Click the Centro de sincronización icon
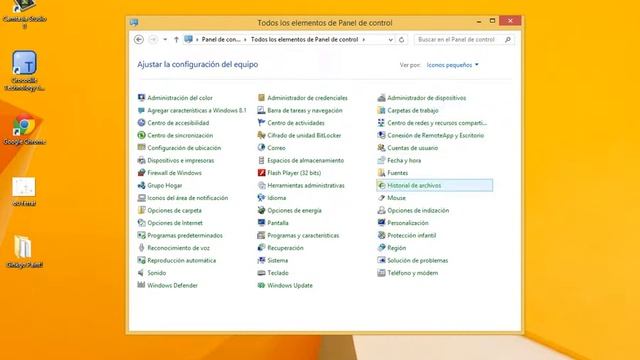The height and width of the screenshot is (360, 640). (x=141, y=135)
